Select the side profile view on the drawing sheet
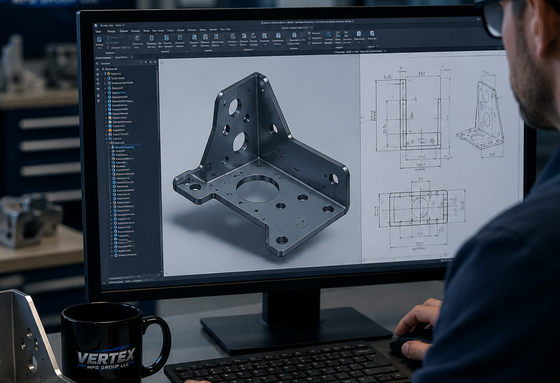The height and width of the screenshot is (383, 560). pos(420,114)
